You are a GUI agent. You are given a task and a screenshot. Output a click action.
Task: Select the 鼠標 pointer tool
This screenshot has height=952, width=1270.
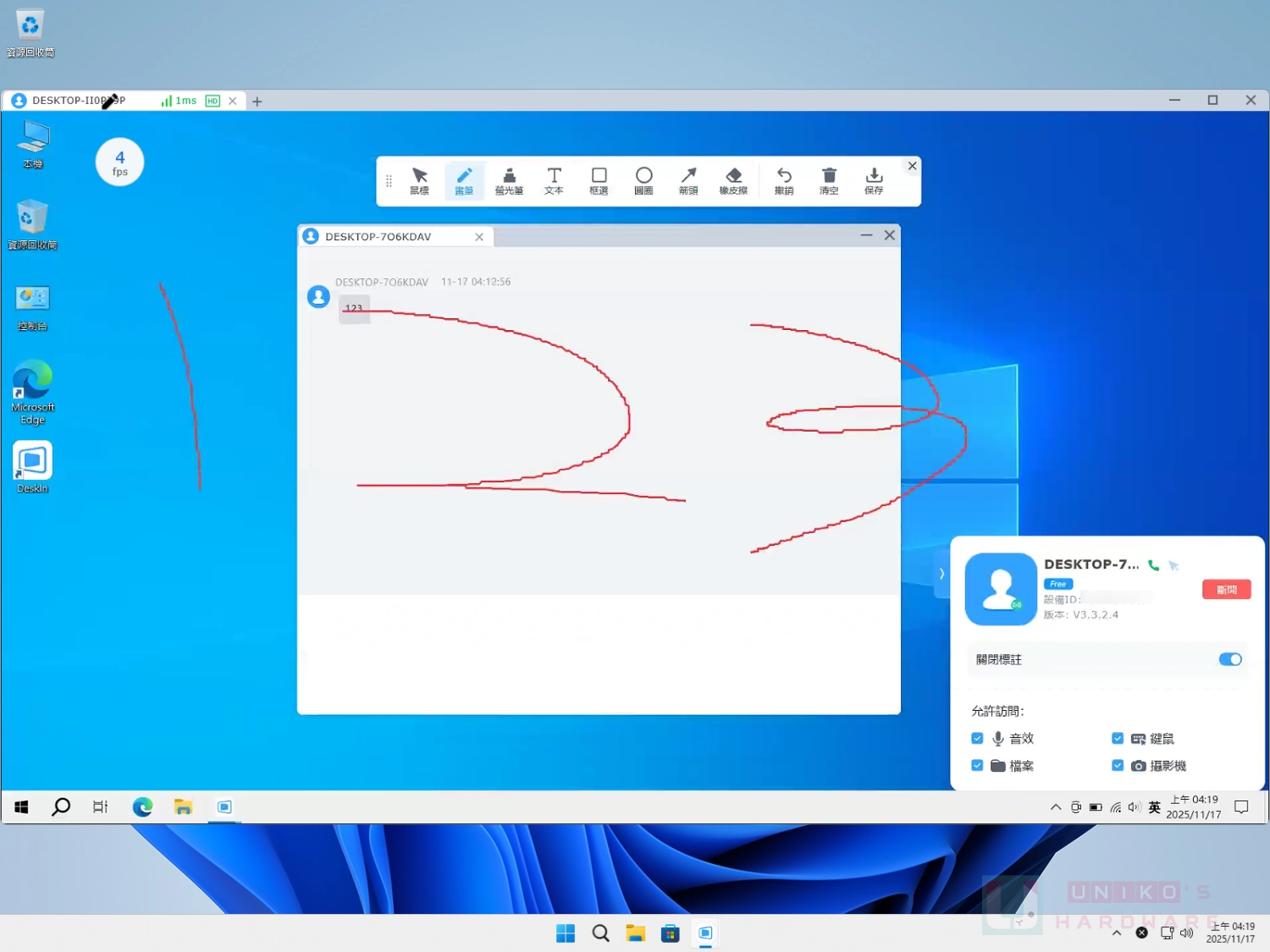pos(419,180)
